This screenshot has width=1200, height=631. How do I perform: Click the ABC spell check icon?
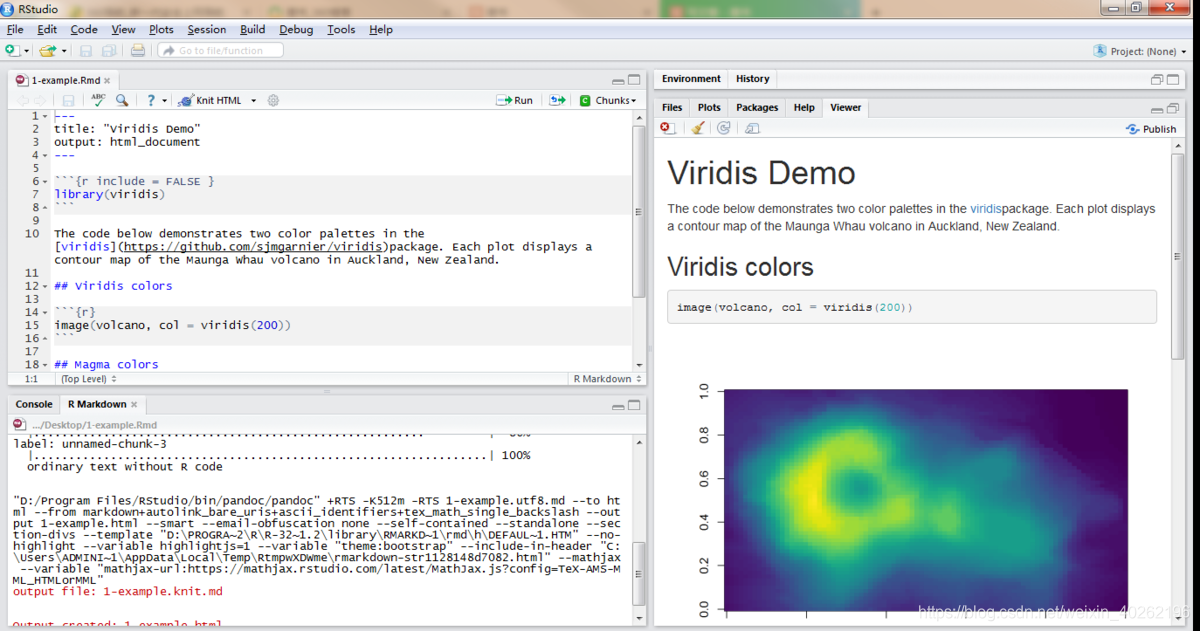click(98, 100)
